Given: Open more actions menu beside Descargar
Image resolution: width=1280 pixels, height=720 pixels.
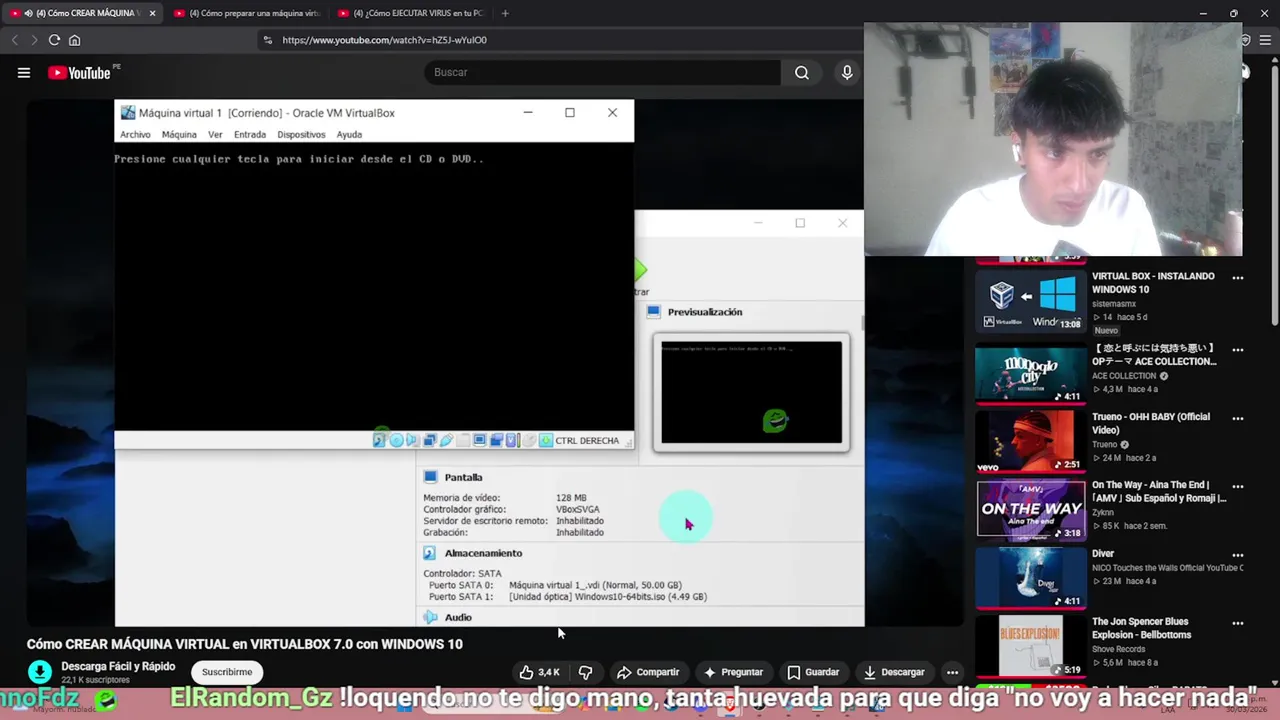Looking at the screenshot, I should tap(952, 672).
